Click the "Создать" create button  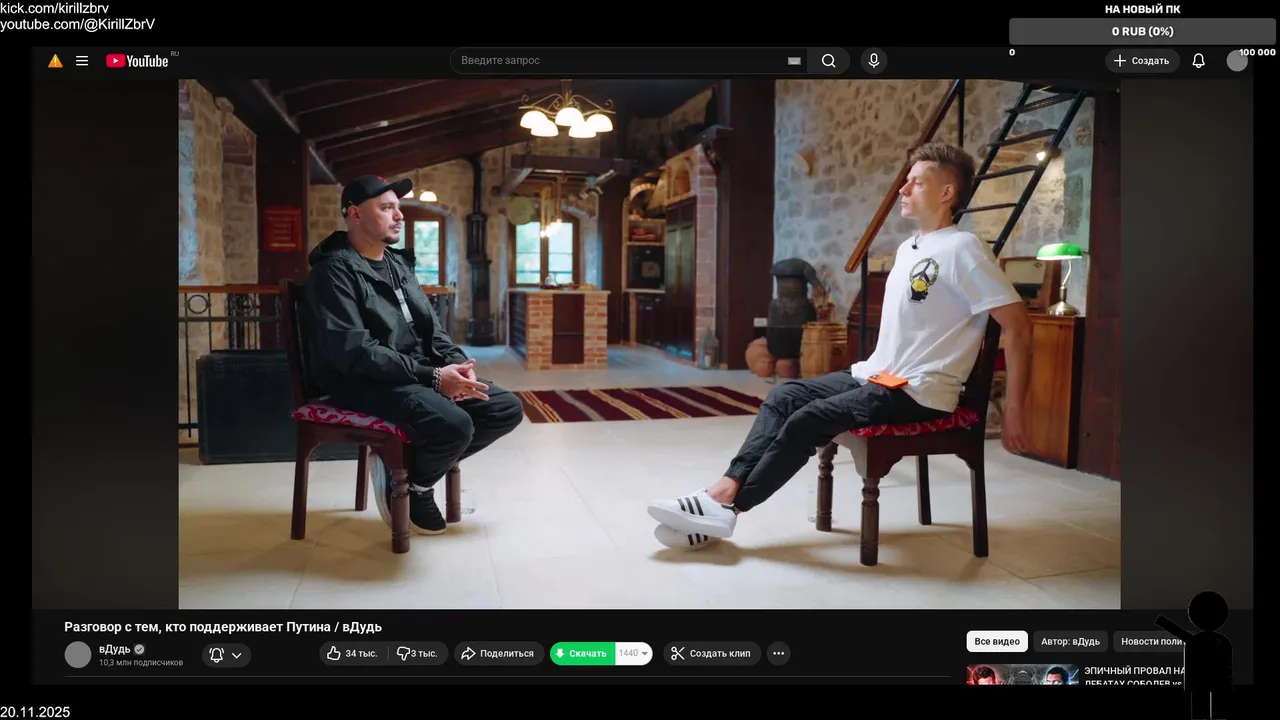1141,61
